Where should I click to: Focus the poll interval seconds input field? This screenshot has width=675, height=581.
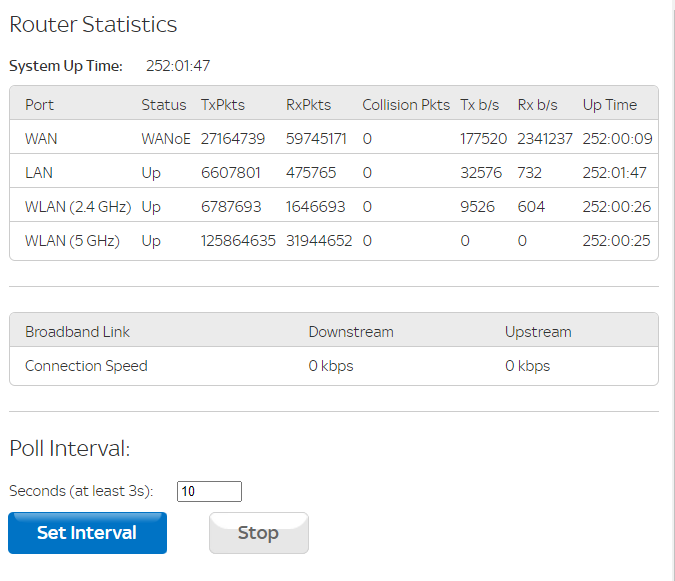pos(209,491)
